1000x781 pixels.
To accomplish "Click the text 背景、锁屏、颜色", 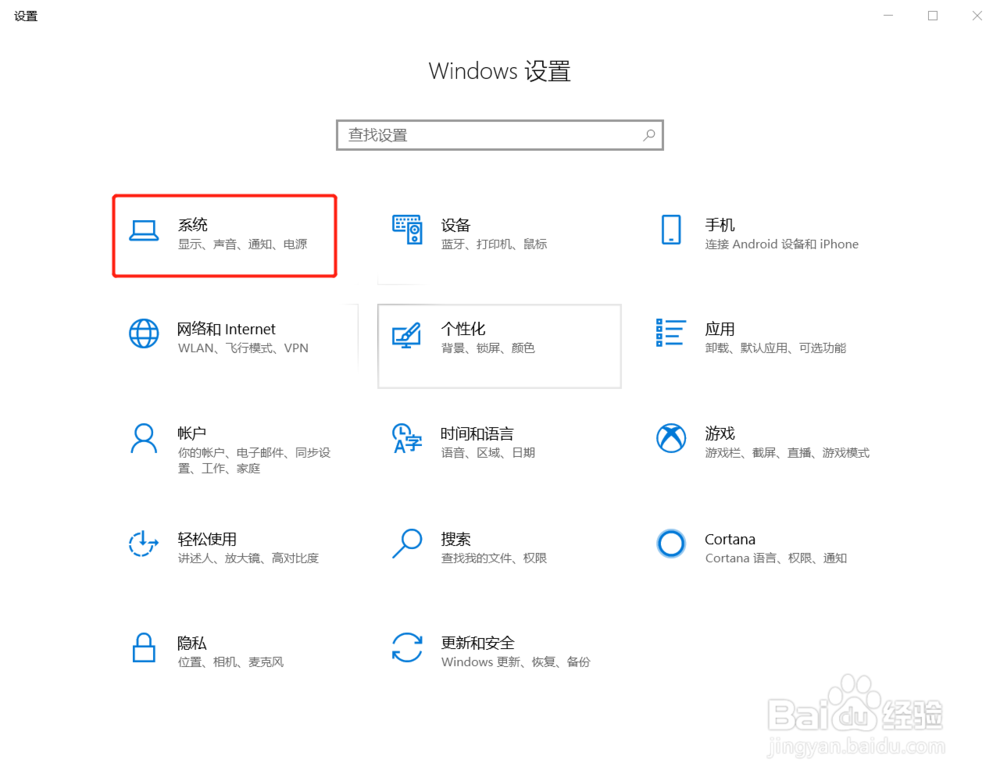I will click(488, 348).
